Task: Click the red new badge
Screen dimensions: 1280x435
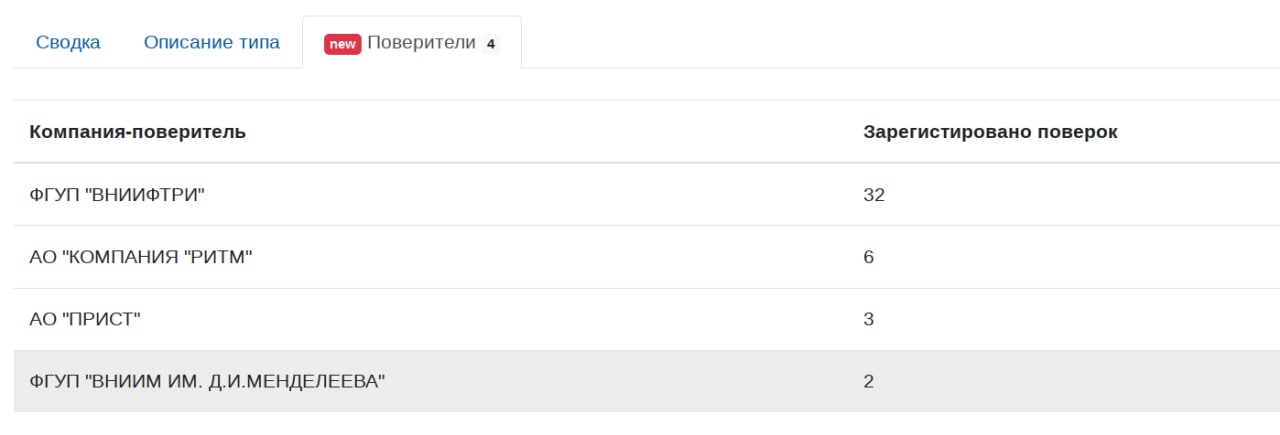Action: click(x=342, y=44)
